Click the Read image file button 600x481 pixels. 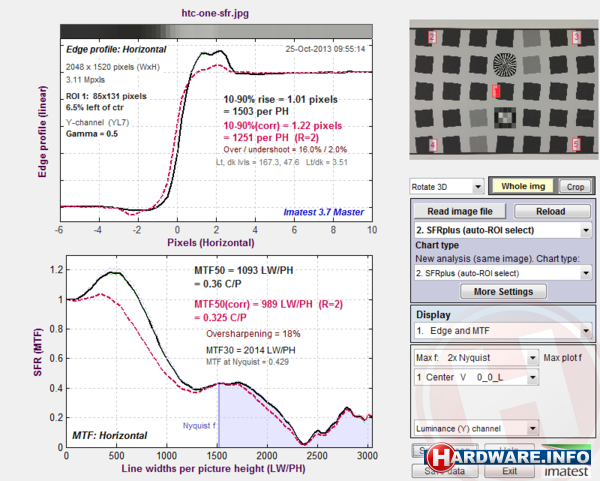click(x=460, y=211)
